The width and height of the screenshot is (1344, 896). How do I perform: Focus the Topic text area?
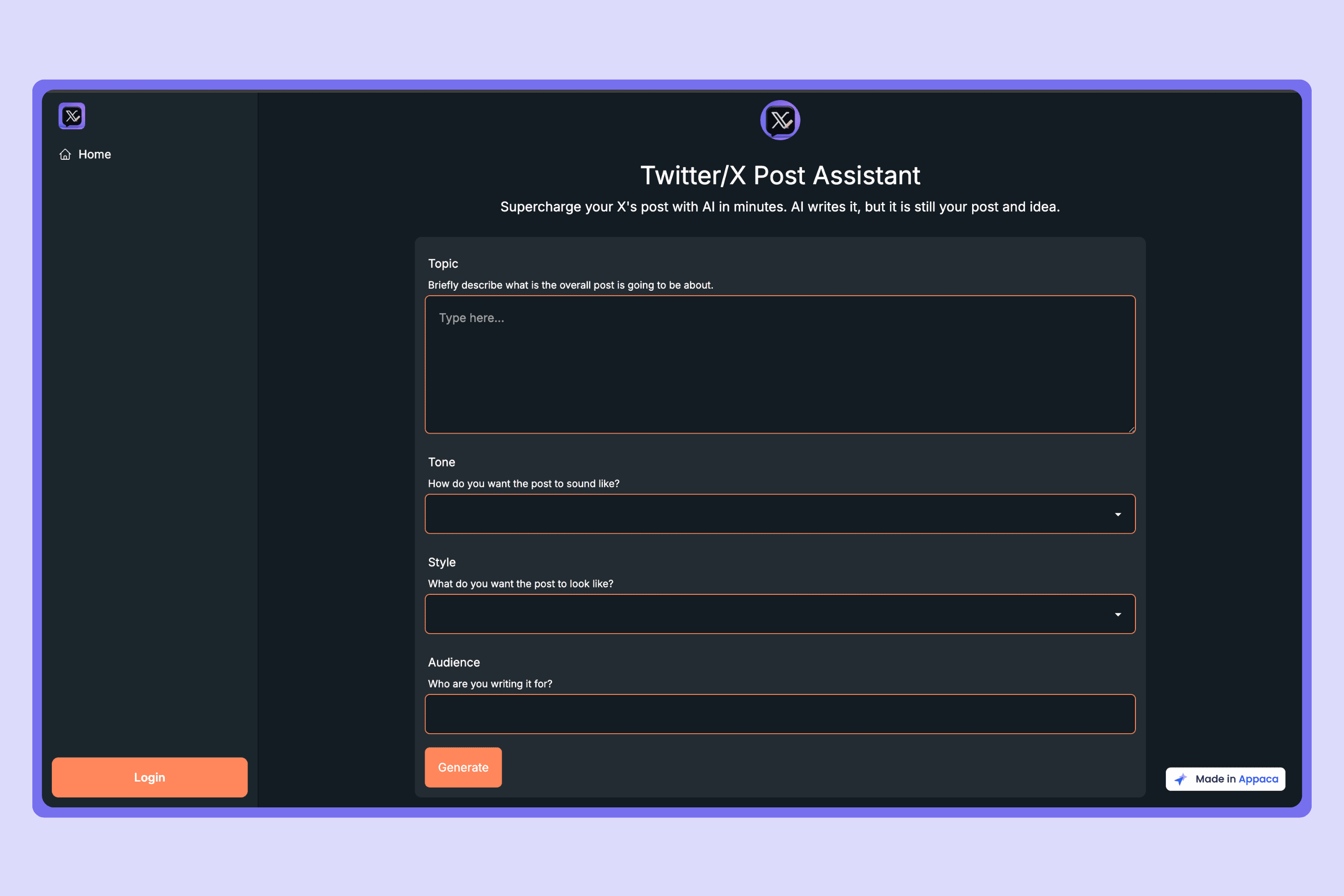(x=780, y=364)
